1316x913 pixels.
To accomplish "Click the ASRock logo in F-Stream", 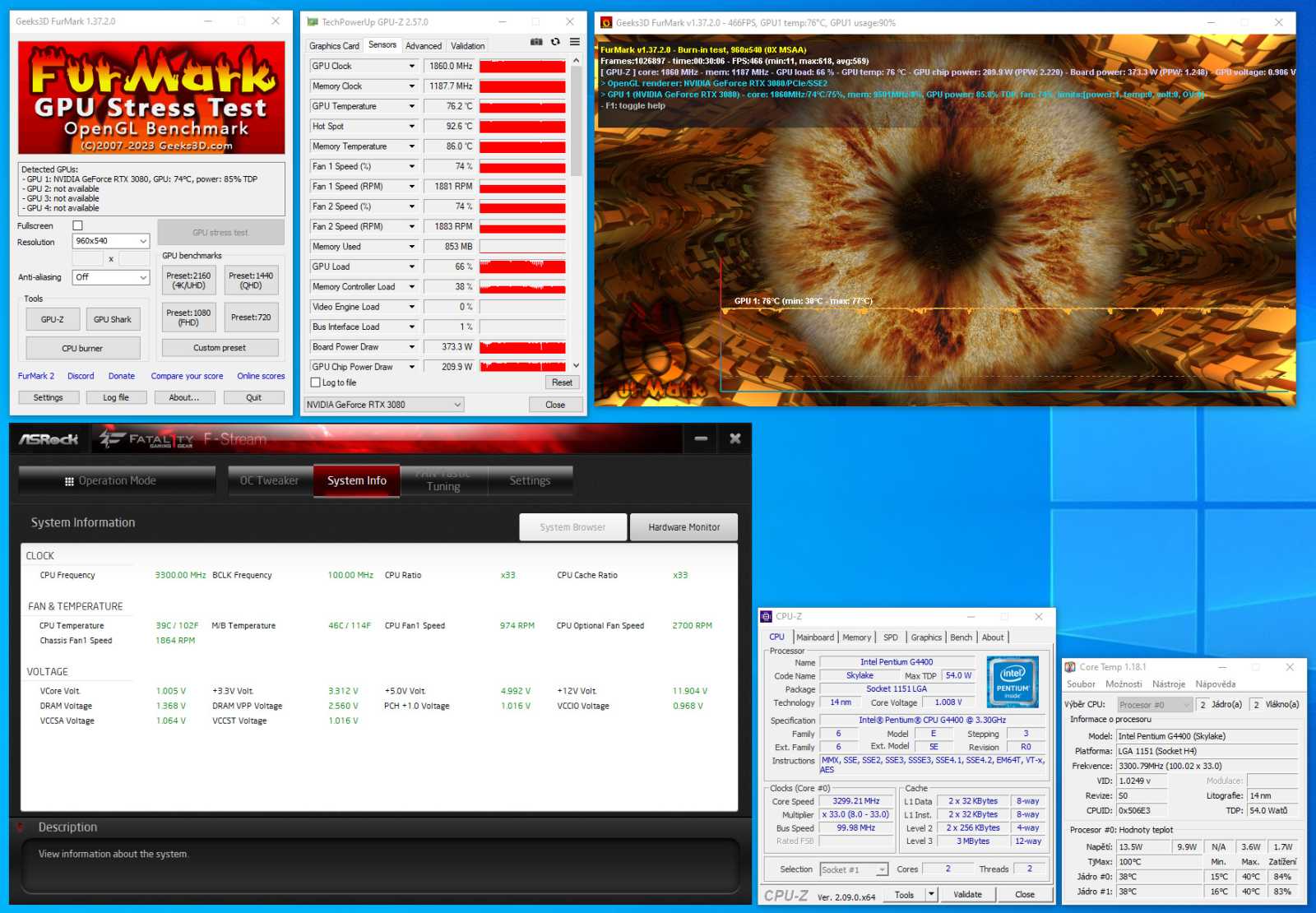I will [x=49, y=439].
